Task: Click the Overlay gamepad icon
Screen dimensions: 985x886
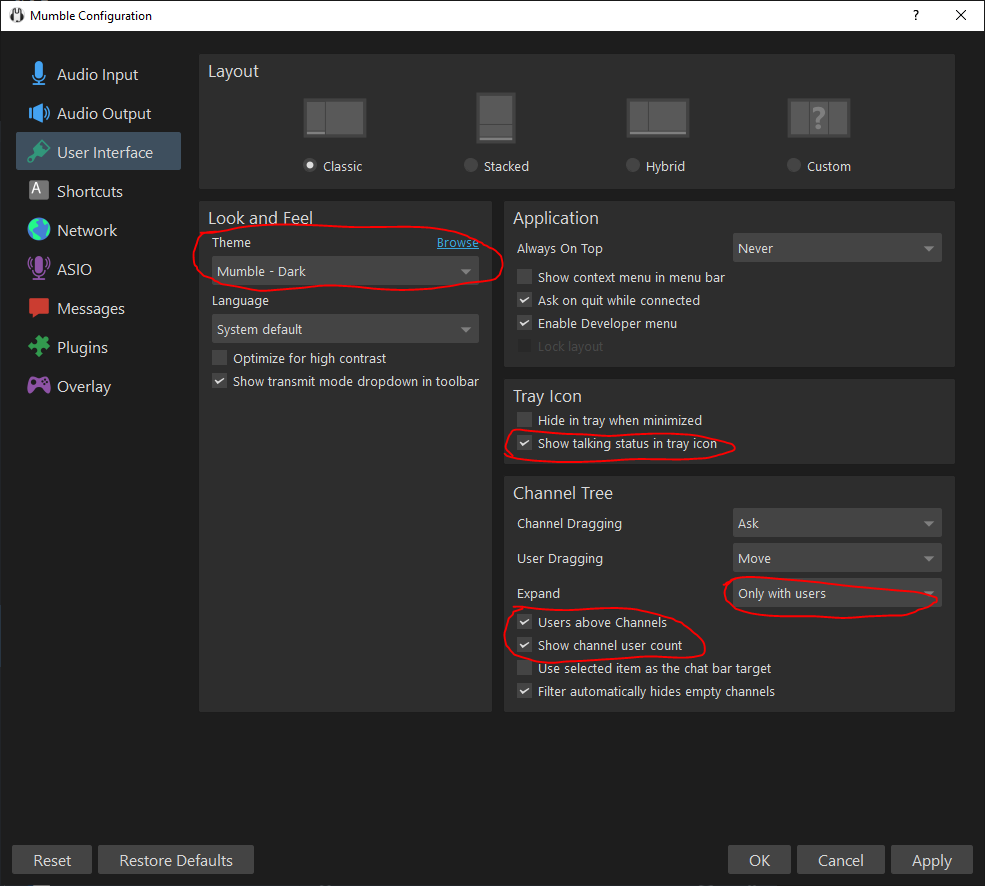Action: pyautogui.click(x=39, y=386)
